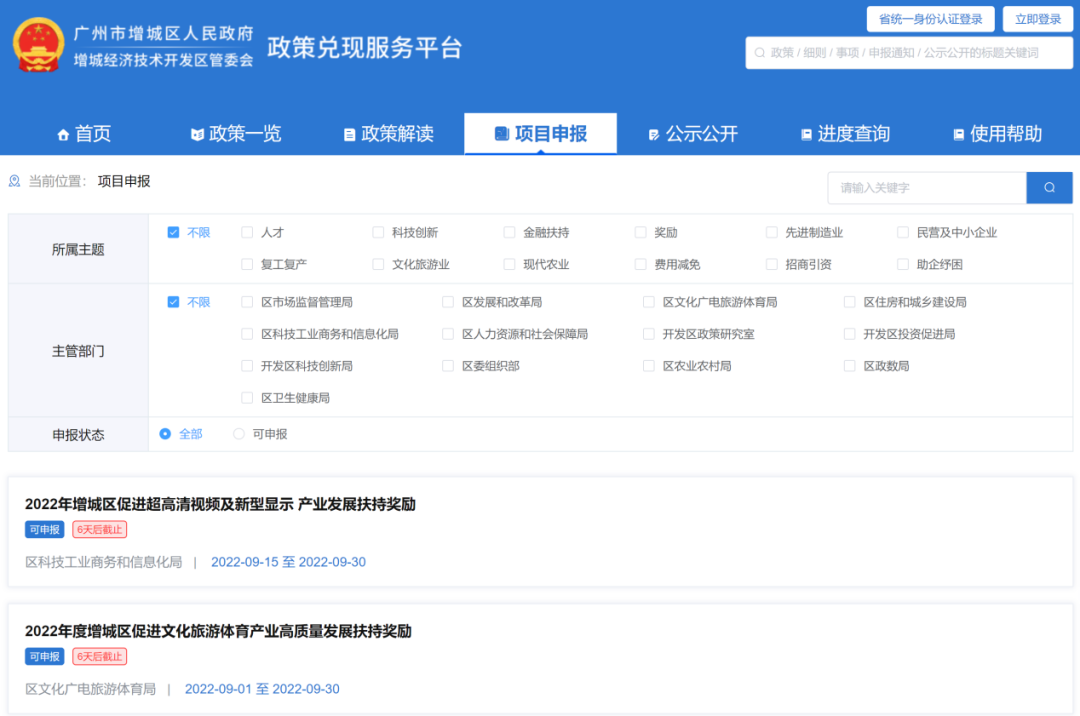Select the 全部 status radio button

(165, 434)
